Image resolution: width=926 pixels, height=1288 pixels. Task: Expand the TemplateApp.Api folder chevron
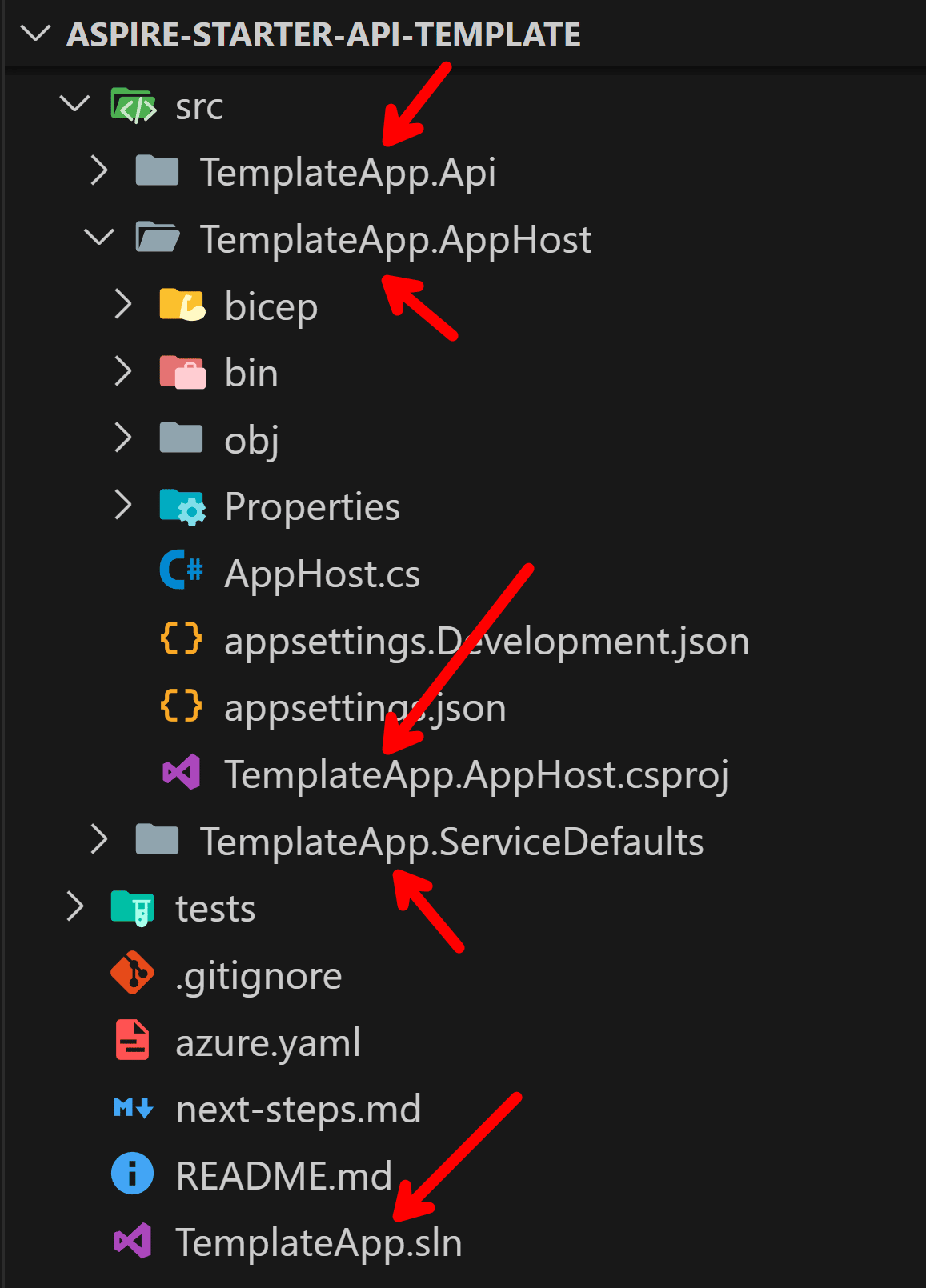[x=99, y=170]
